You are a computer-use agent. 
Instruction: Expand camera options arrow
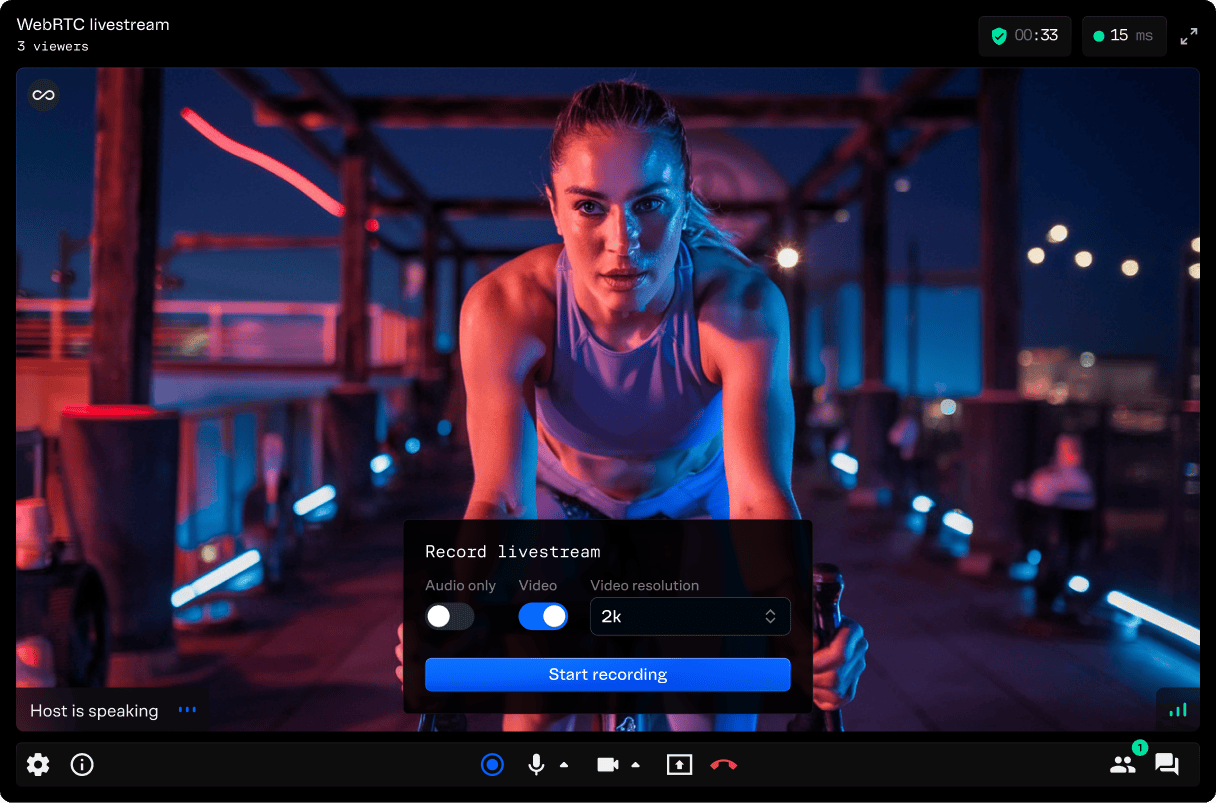click(x=636, y=765)
